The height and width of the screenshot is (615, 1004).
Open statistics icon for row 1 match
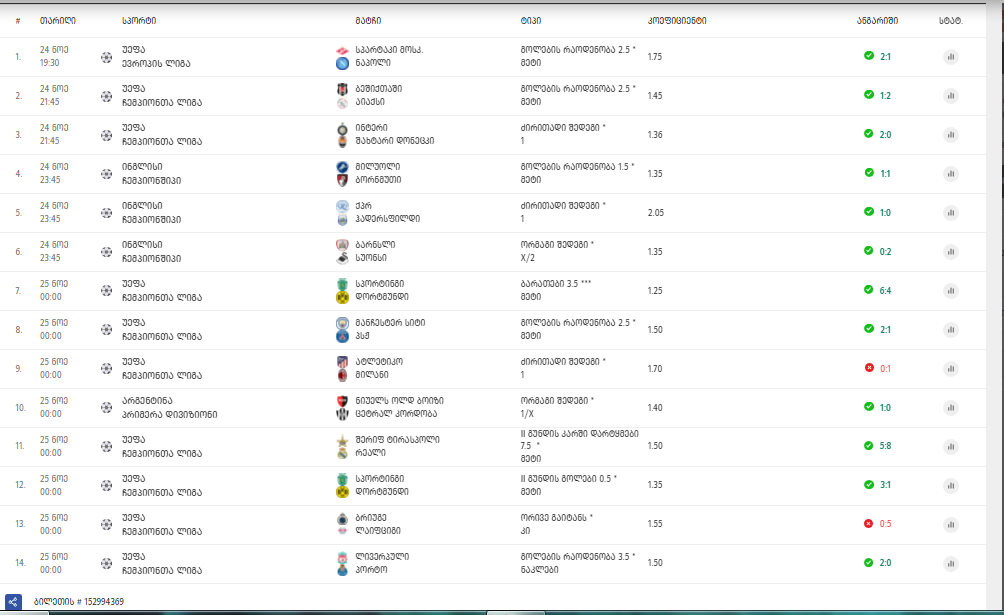click(x=950, y=57)
